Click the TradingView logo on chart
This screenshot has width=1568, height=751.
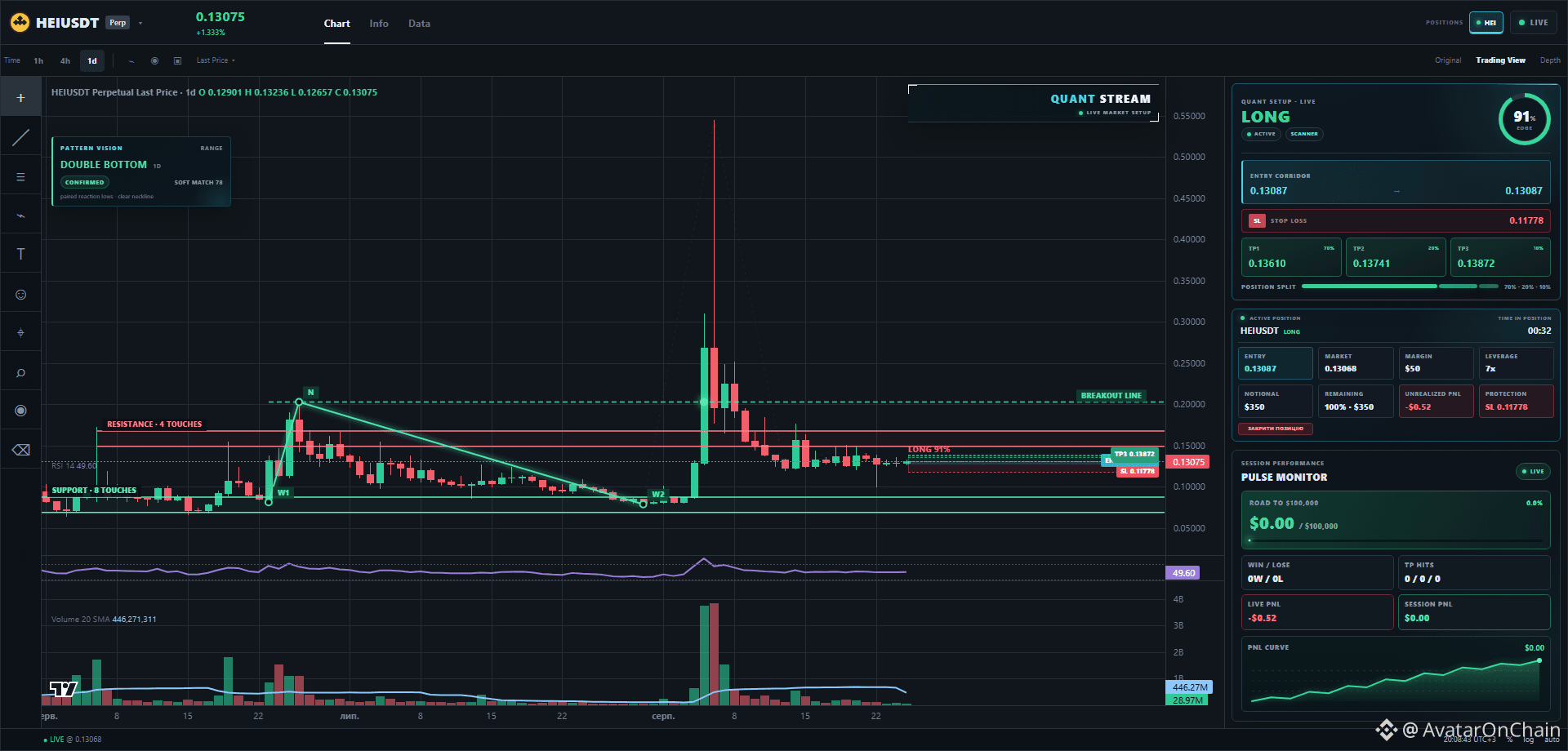[x=64, y=689]
